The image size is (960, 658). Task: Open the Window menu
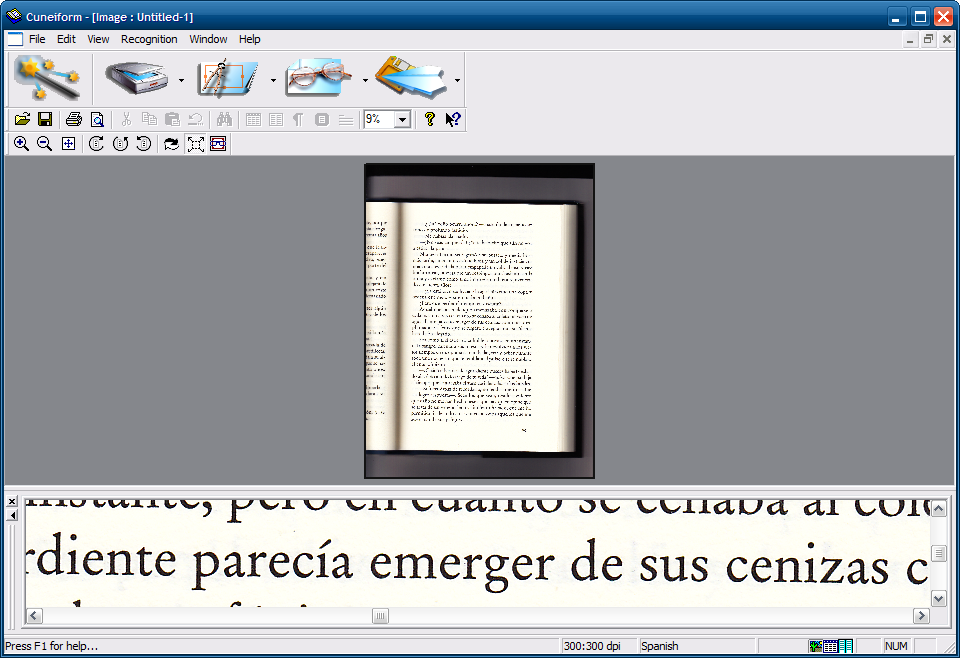pyautogui.click(x=208, y=39)
